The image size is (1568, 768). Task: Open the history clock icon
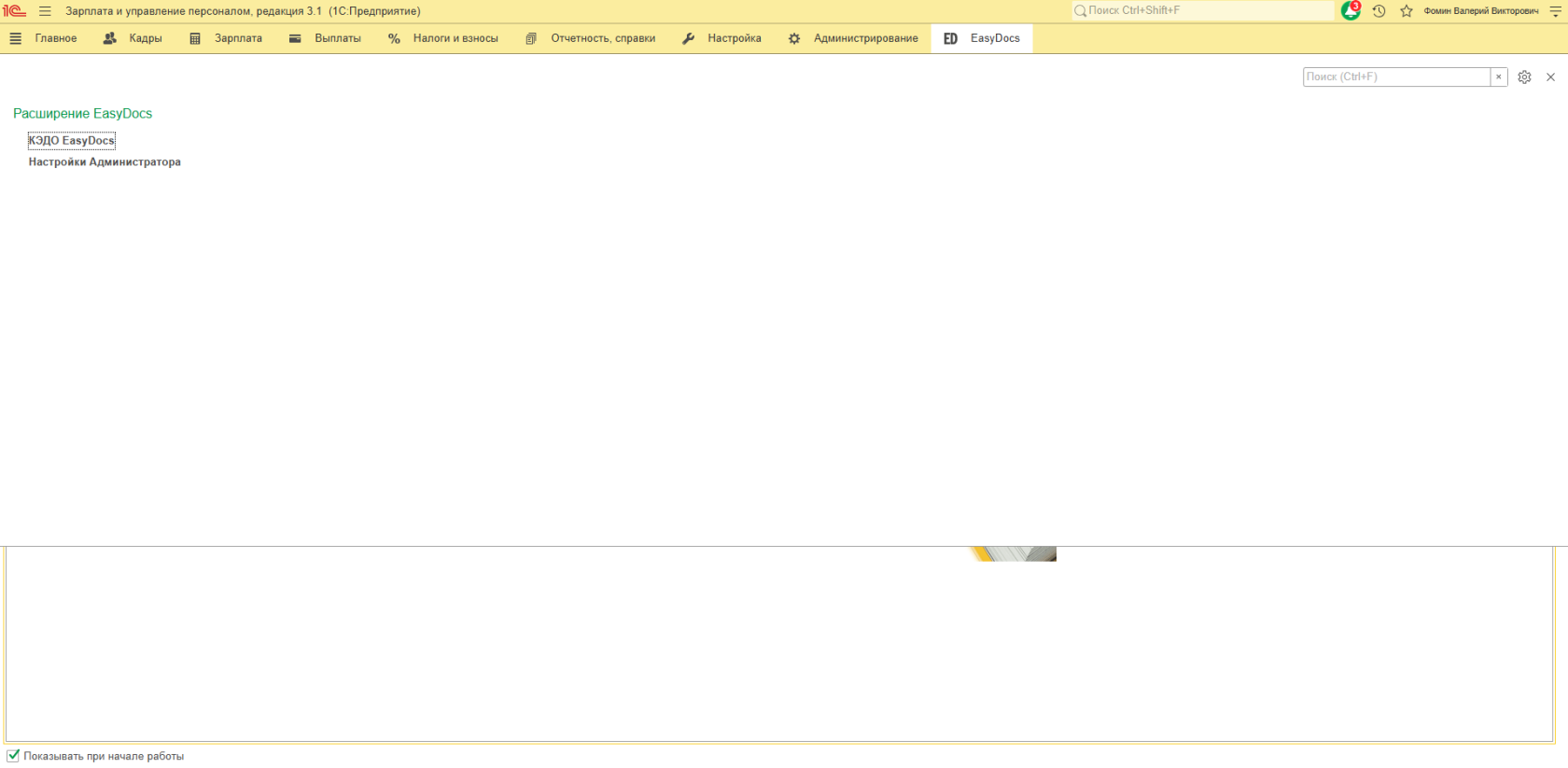[x=1379, y=11]
